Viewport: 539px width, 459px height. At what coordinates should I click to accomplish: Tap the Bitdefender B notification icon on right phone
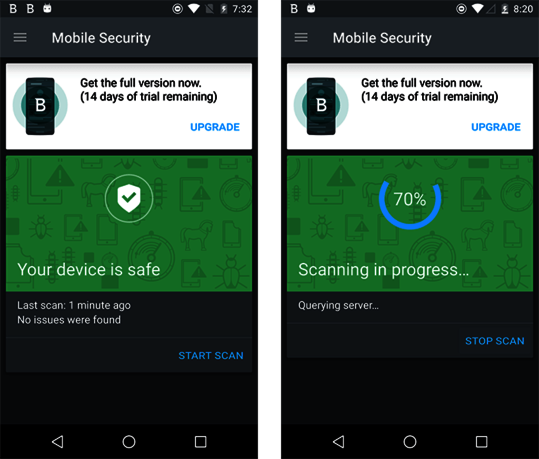click(294, 9)
